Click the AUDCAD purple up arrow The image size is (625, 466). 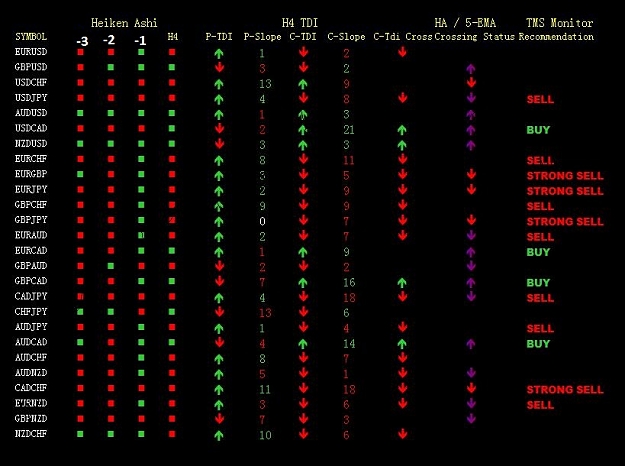coord(471,344)
